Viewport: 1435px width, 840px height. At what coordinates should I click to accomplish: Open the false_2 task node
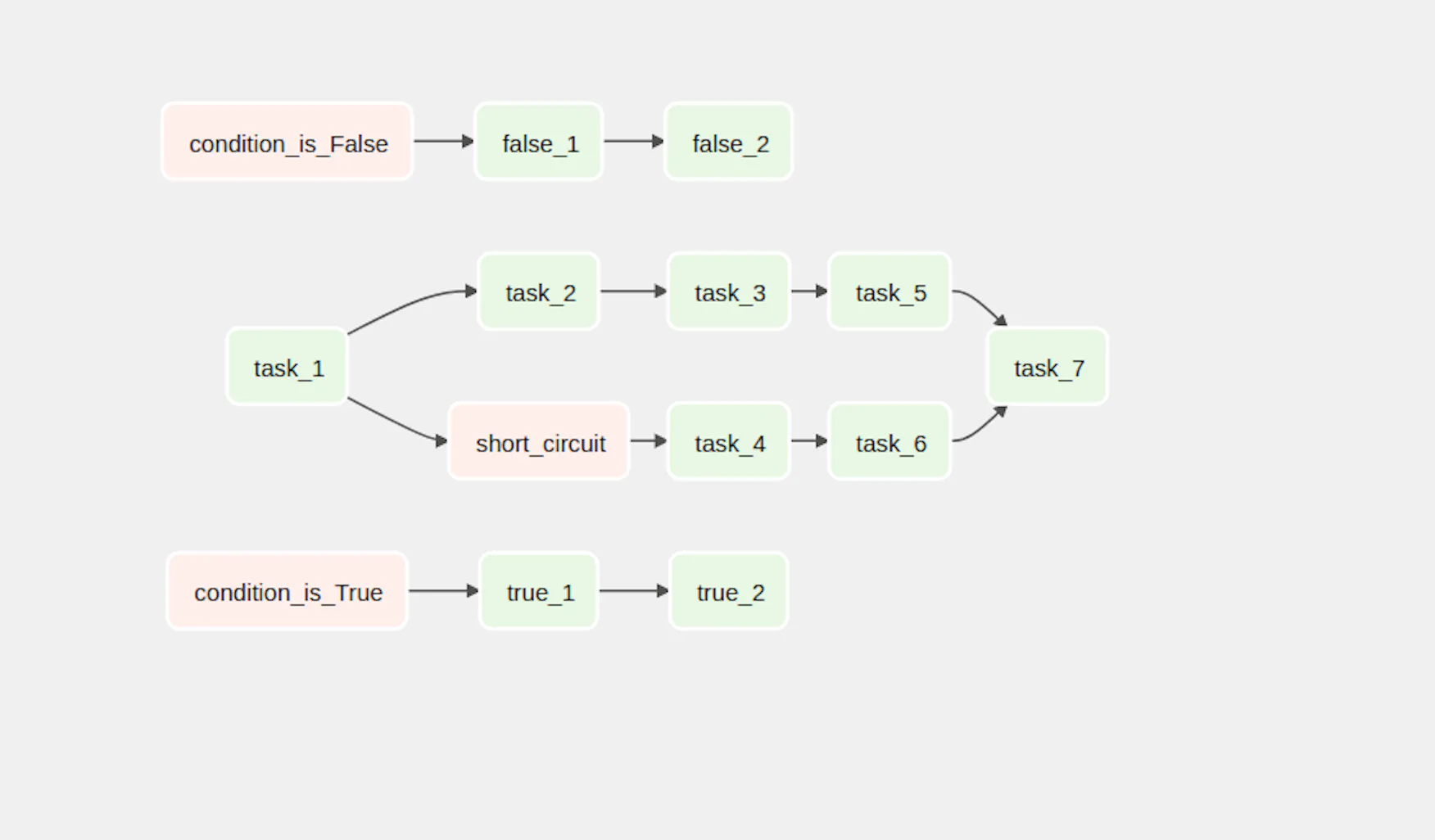coord(728,142)
